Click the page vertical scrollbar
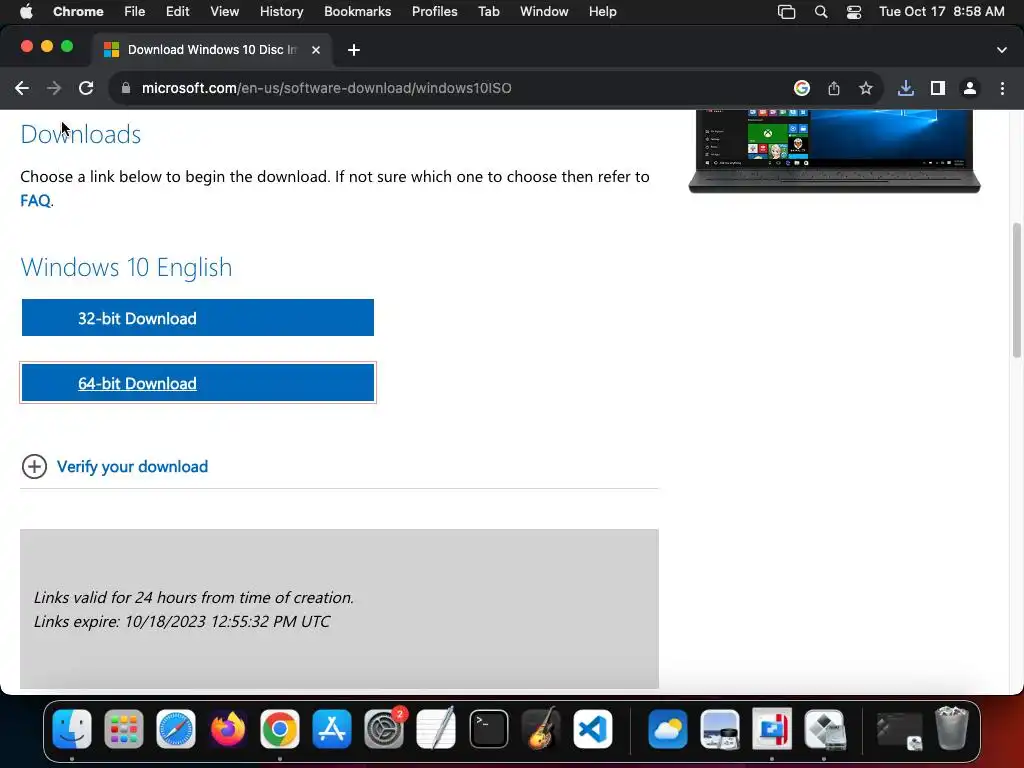Image resolution: width=1024 pixels, height=768 pixels. 1016,291
